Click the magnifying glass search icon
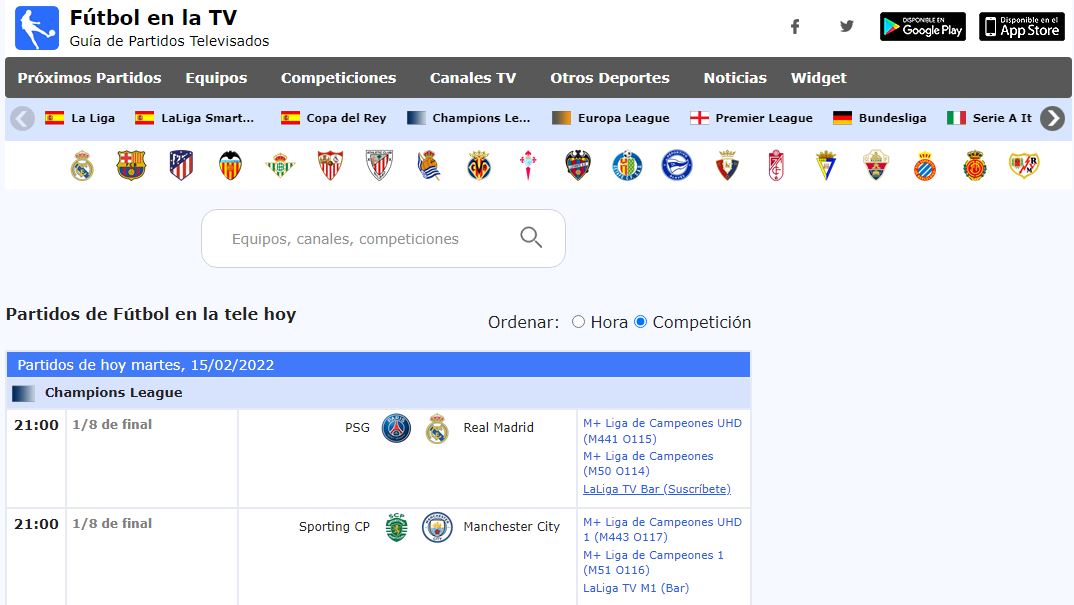This screenshot has width=1074, height=605. tap(531, 238)
